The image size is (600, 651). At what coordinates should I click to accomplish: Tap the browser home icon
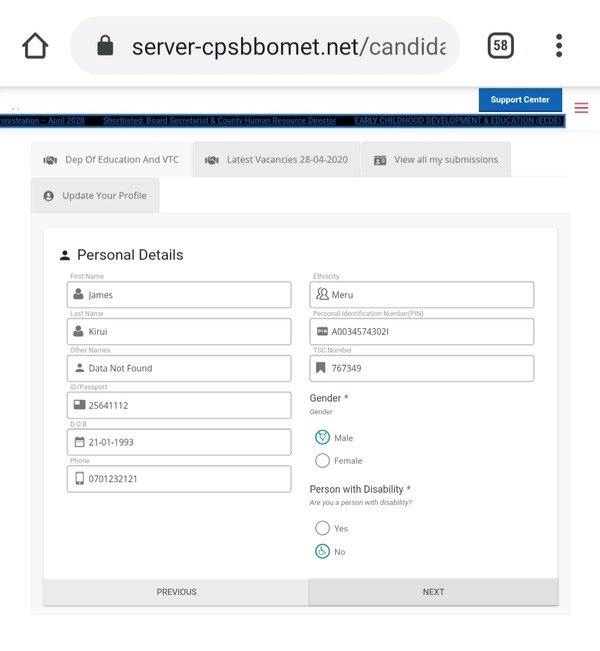(x=35, y=46)
